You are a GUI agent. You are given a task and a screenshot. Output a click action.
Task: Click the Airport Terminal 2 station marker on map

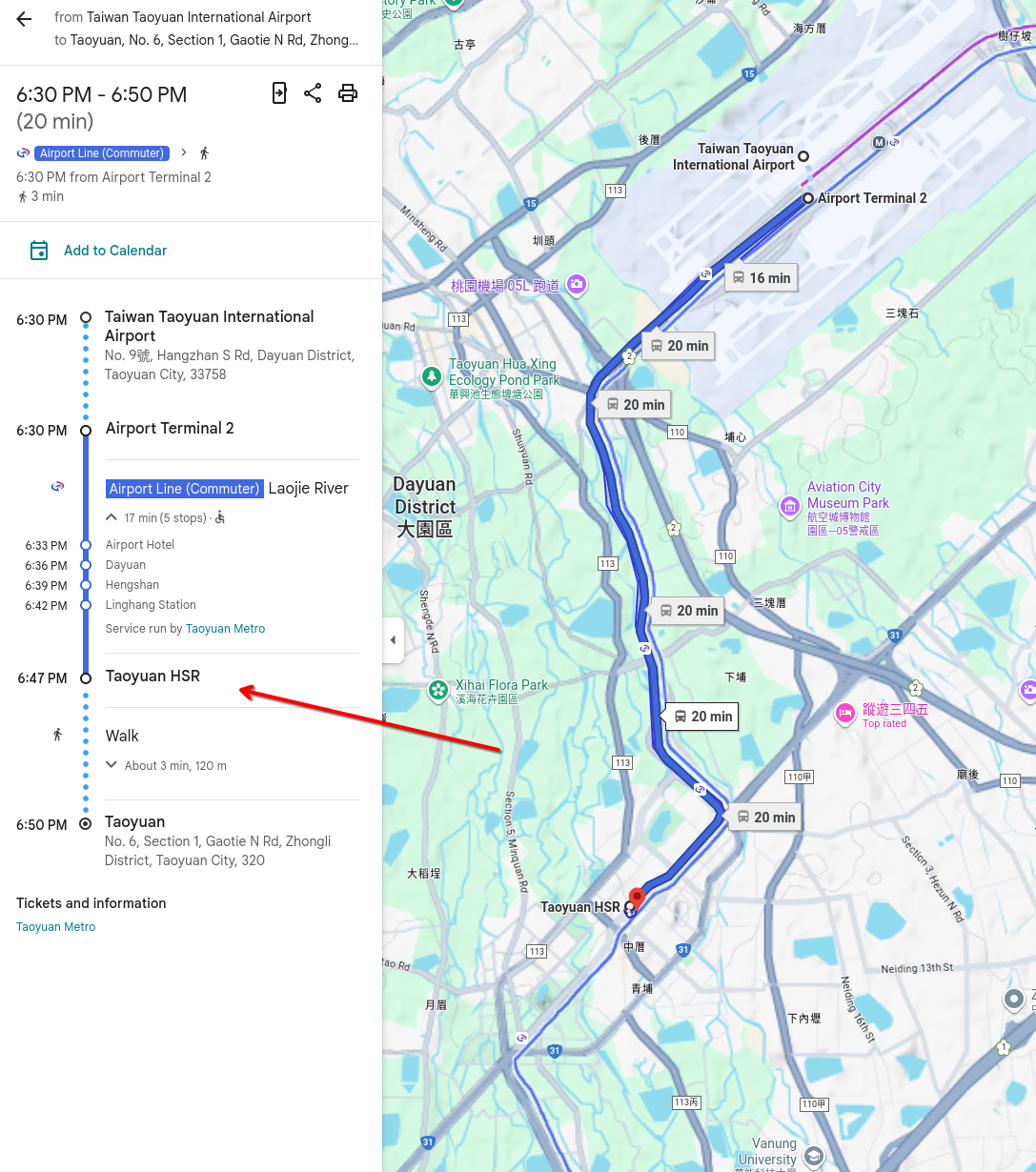click(x=808, y=198)
